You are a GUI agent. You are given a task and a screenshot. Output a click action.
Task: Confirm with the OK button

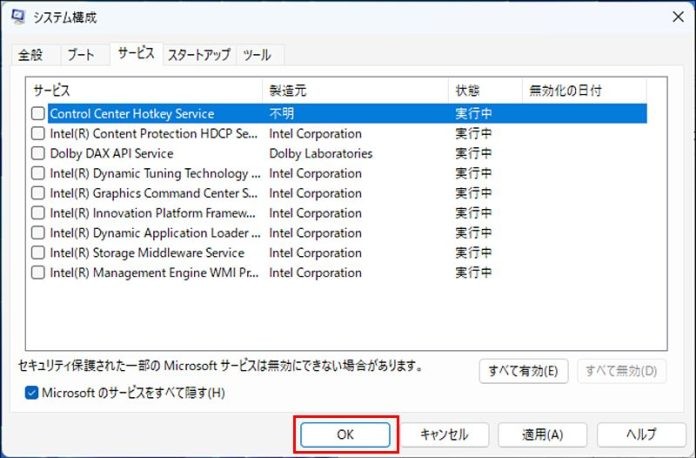coord(346,434)
